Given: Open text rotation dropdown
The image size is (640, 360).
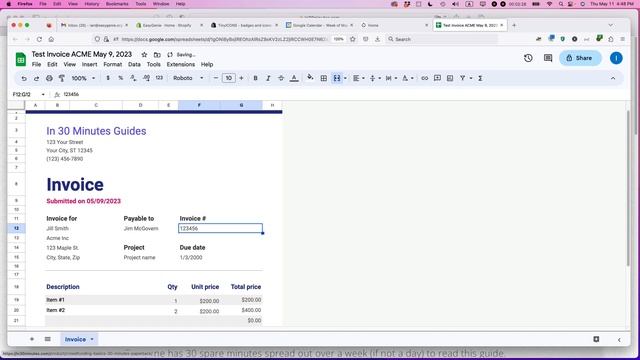Looking at the screenshot, I should click(407, 78).
